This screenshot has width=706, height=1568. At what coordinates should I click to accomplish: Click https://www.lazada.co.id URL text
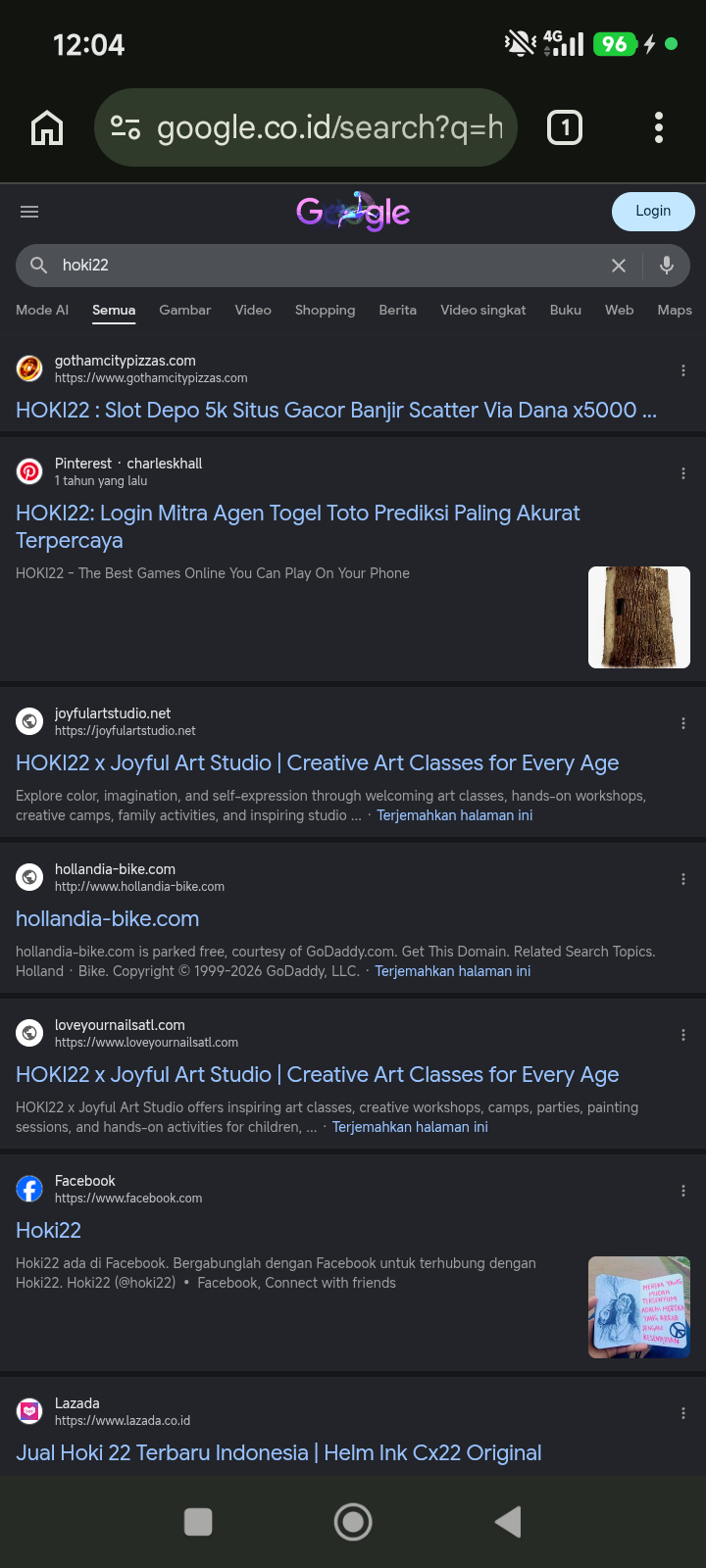coord(123,1420)
